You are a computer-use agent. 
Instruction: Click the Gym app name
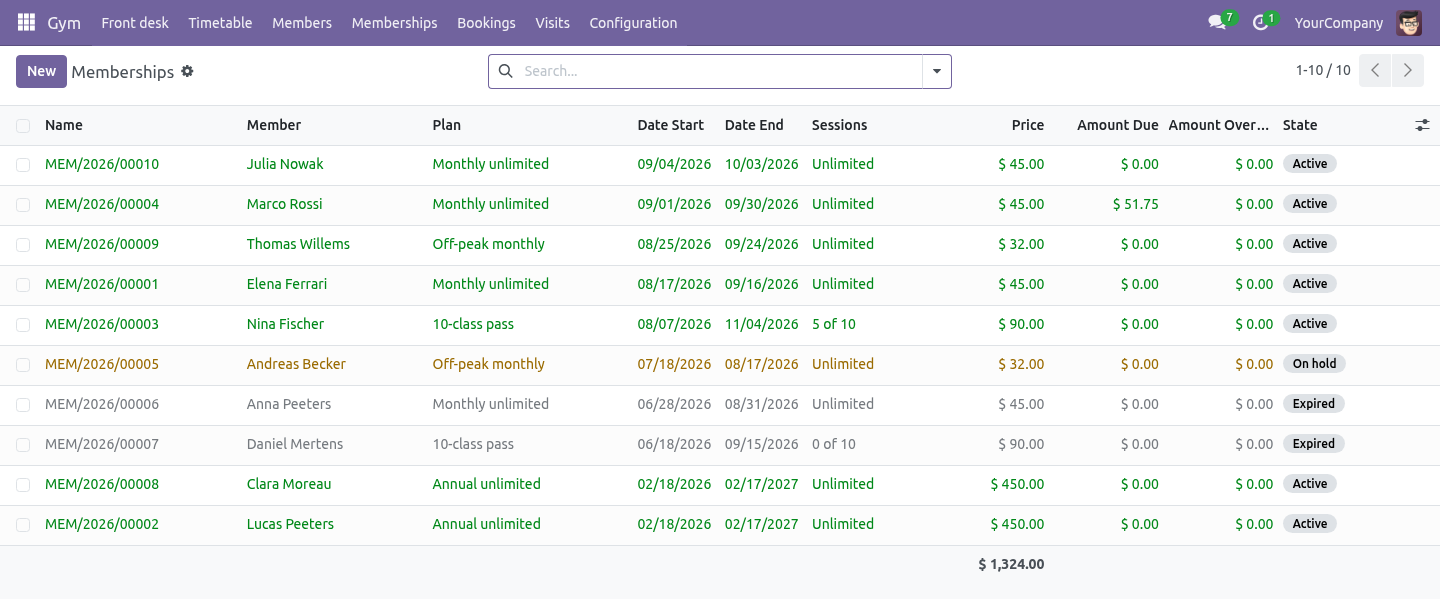64,22
